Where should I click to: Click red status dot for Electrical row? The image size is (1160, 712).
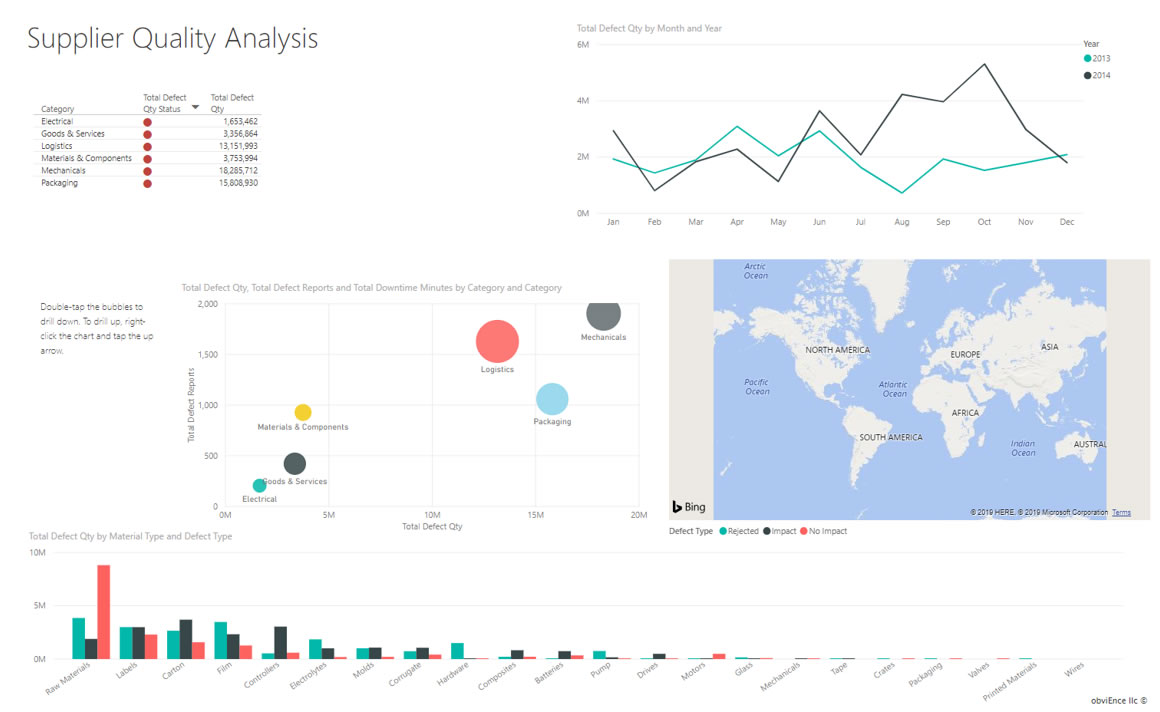[148, 122]
